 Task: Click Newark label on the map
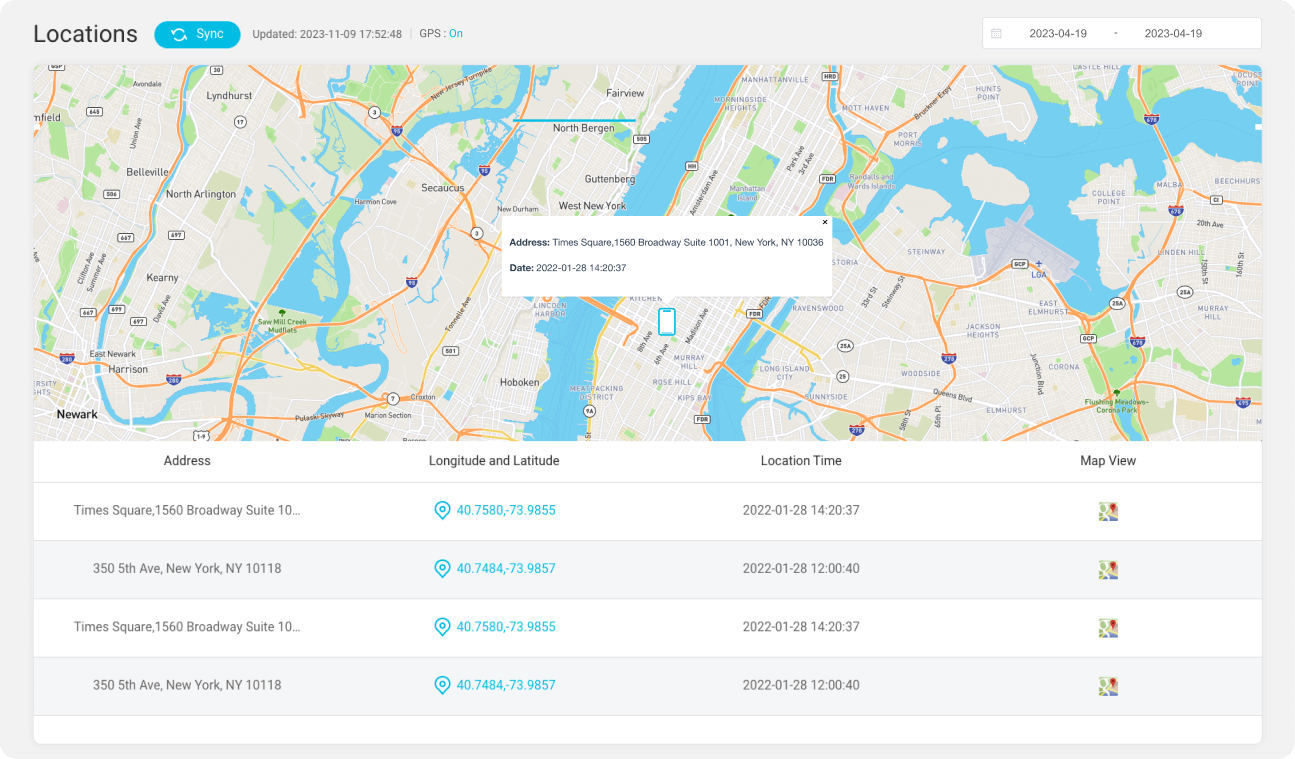77,414
